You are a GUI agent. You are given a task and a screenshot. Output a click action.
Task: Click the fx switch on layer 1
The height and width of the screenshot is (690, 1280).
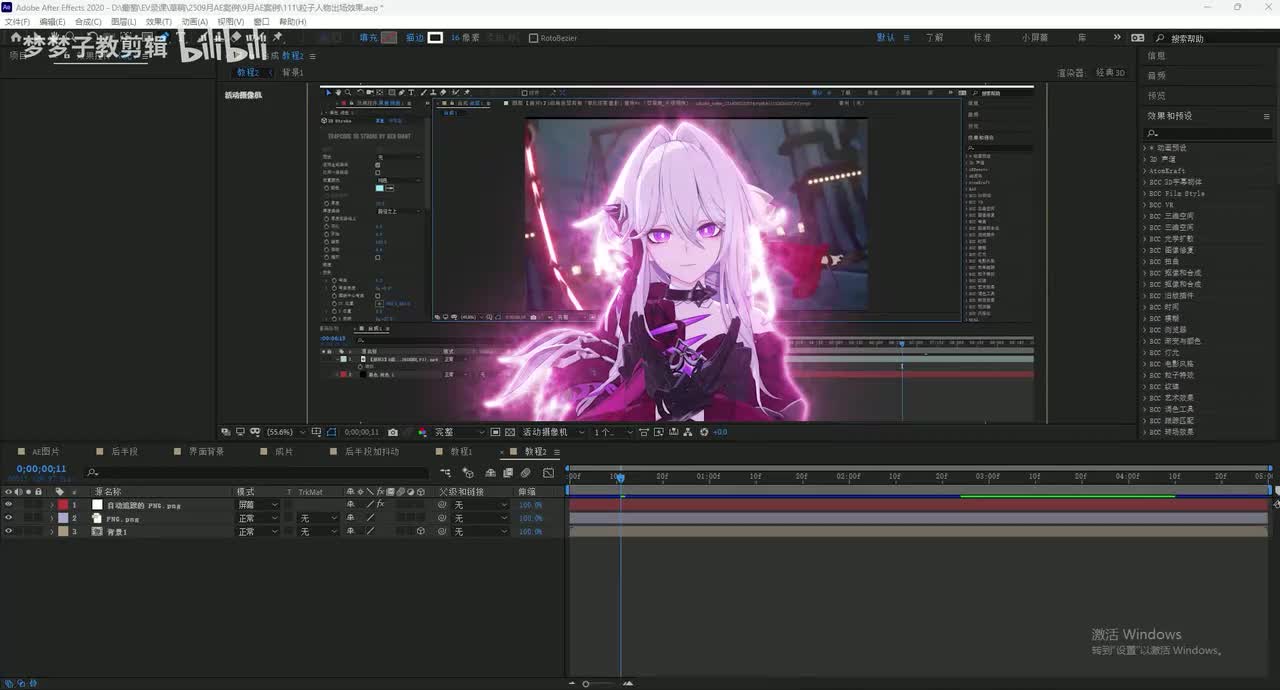(x=380, y=505)
